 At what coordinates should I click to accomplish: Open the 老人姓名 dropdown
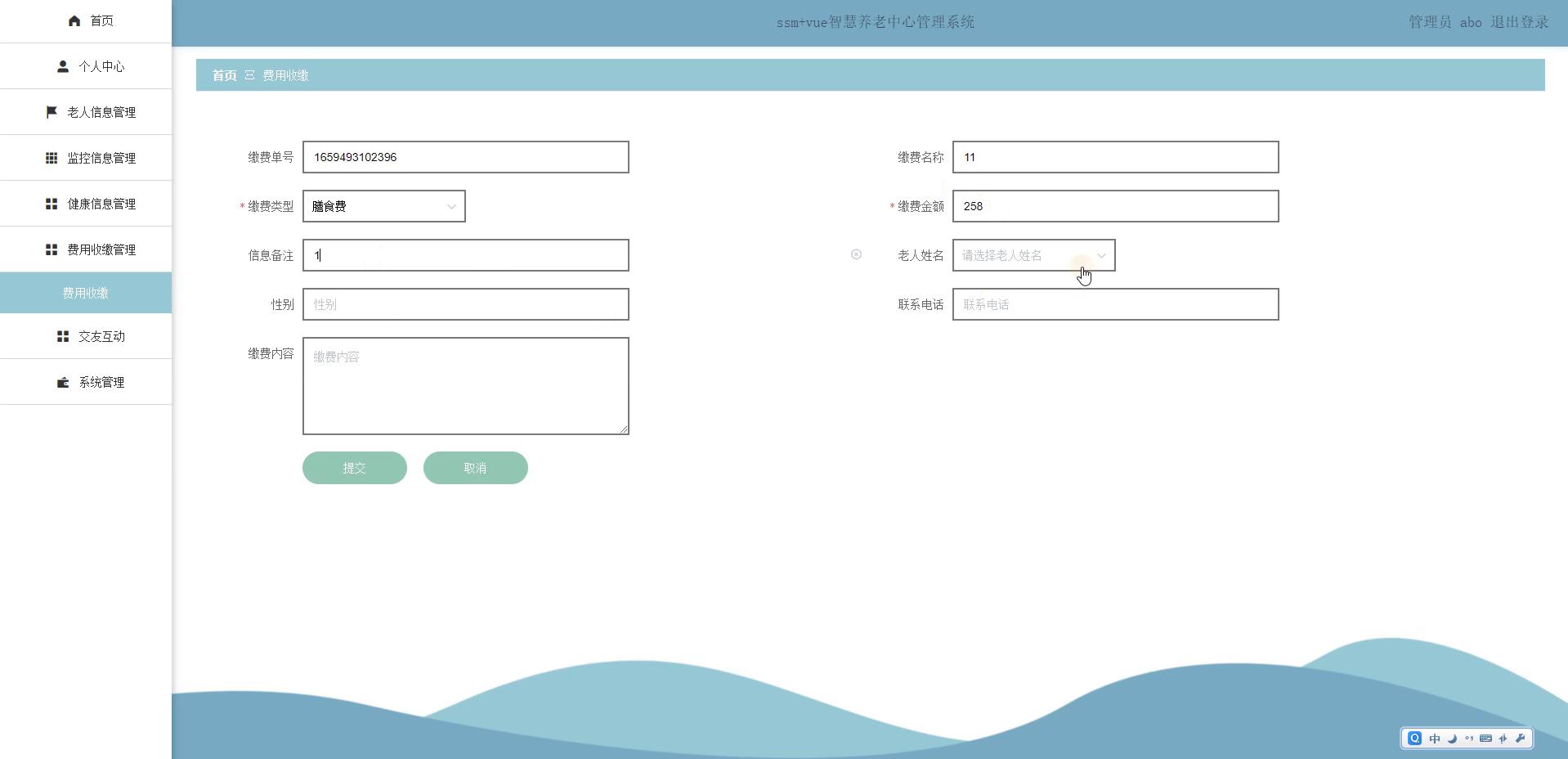pos(1034,255)
